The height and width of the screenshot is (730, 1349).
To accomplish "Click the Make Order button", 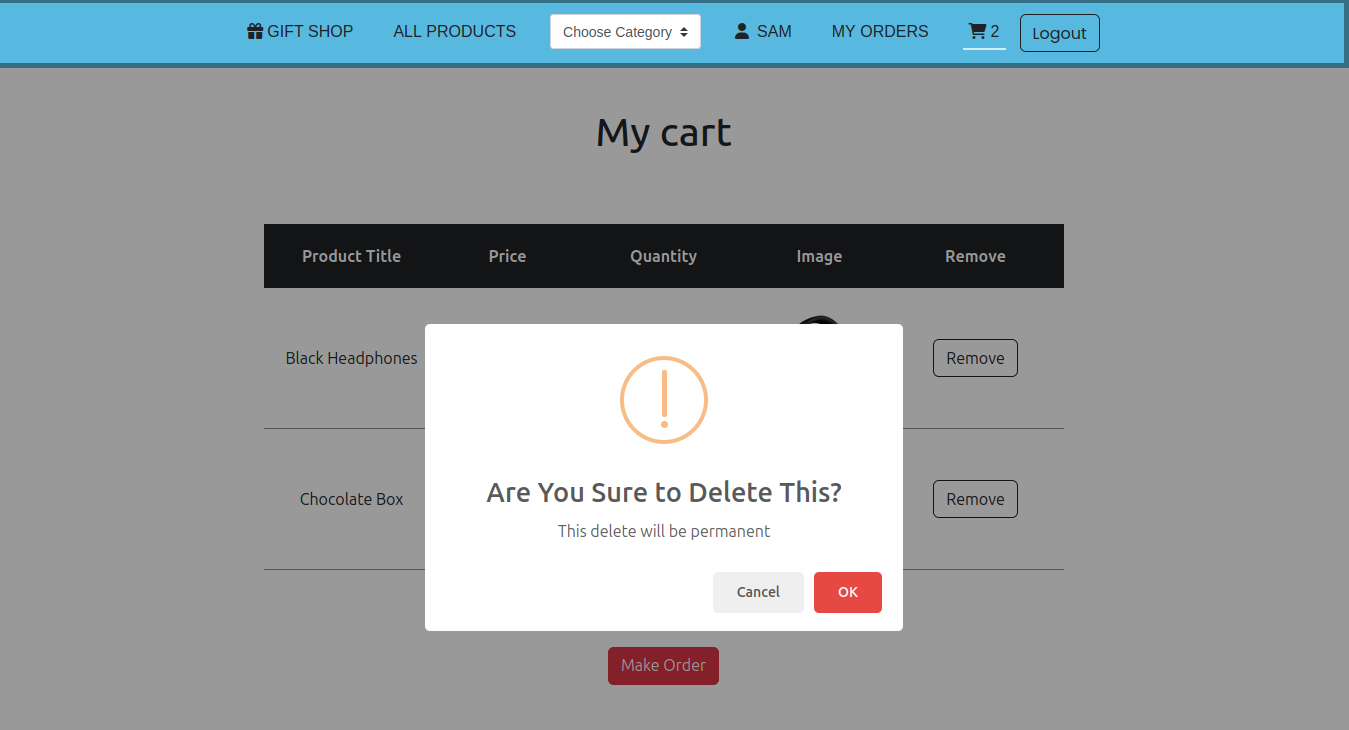I will pos(663,666).
